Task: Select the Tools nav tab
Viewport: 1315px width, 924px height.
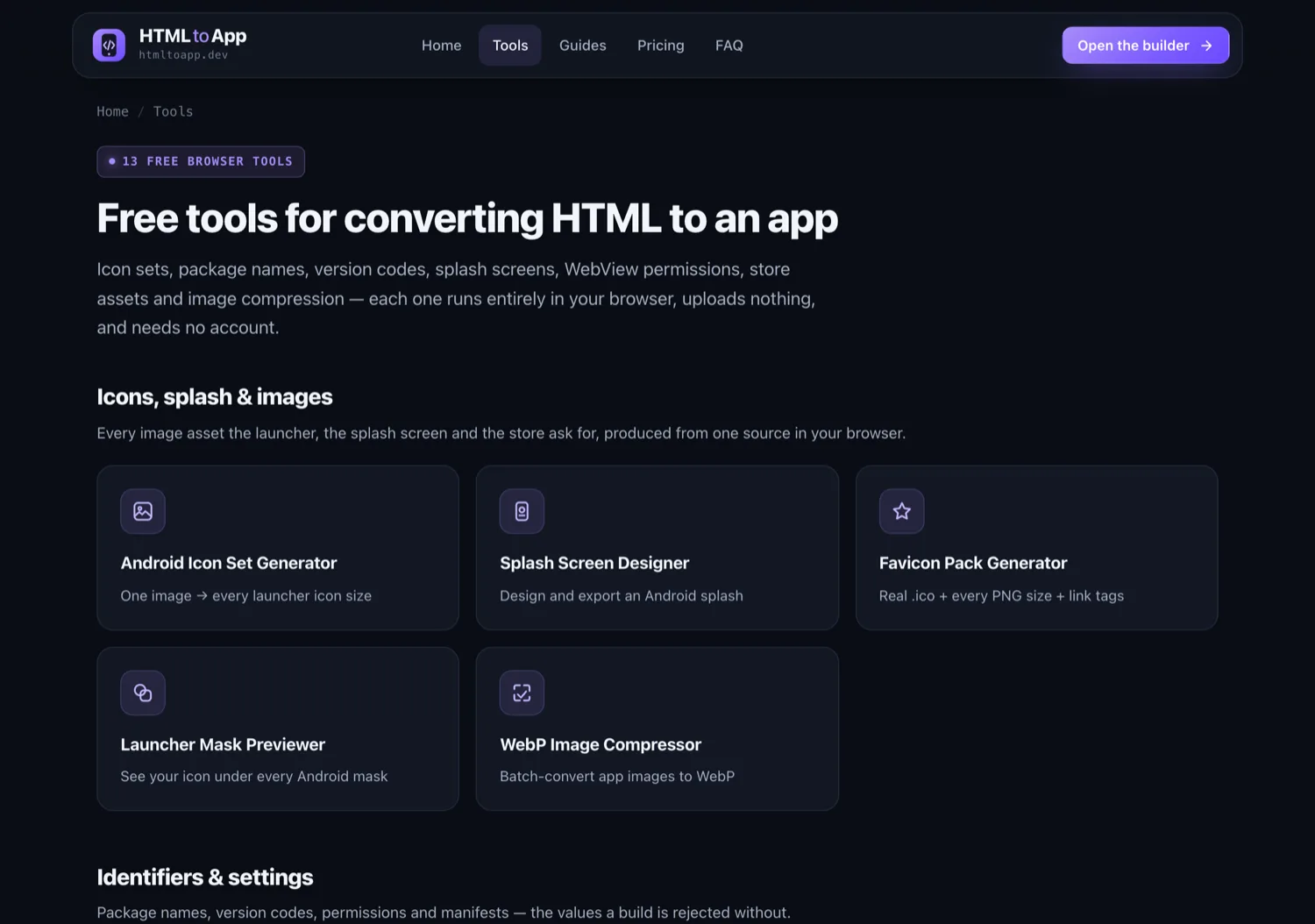Action: tap(510, 46)
